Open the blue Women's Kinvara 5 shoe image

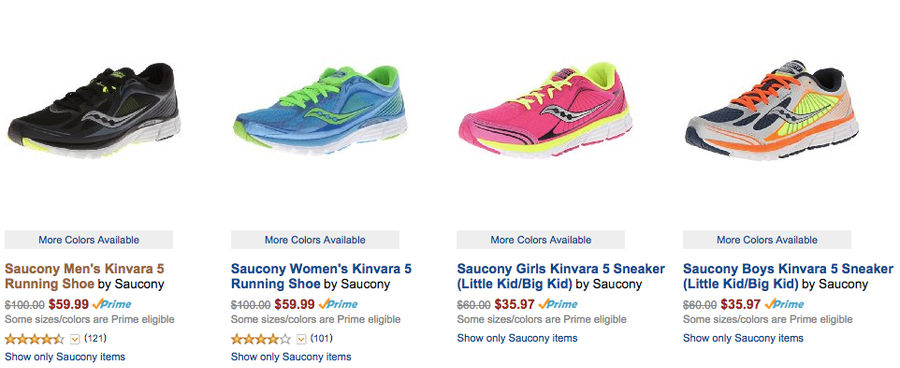click(320, 110)
